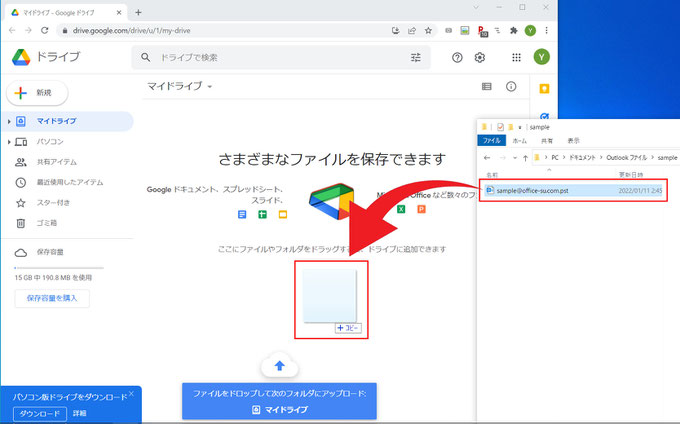
Task: Click the share page icon in address bar
Action: point(412,30)
